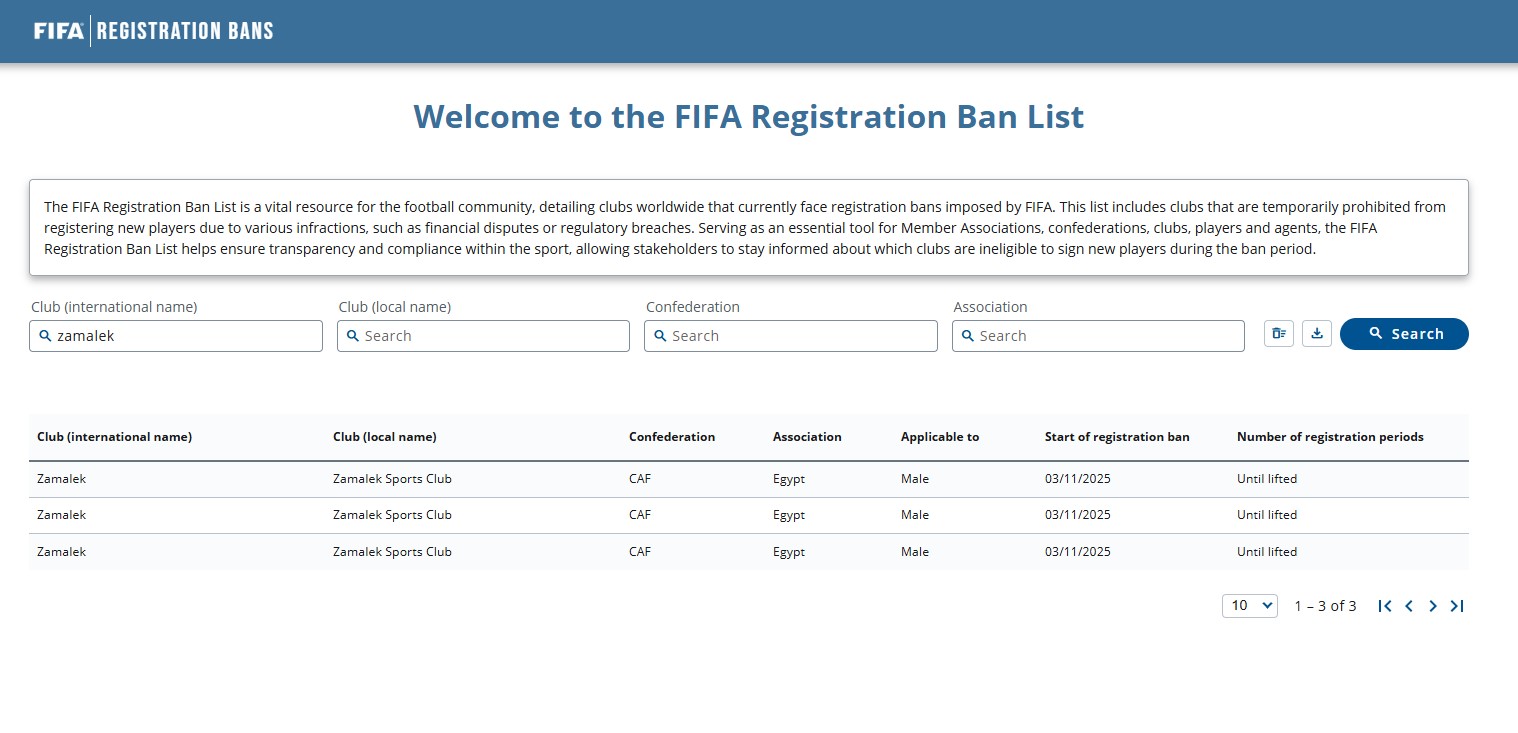
Task: Click the Number of registration periods header
Action: click(x=1329, y=437)
